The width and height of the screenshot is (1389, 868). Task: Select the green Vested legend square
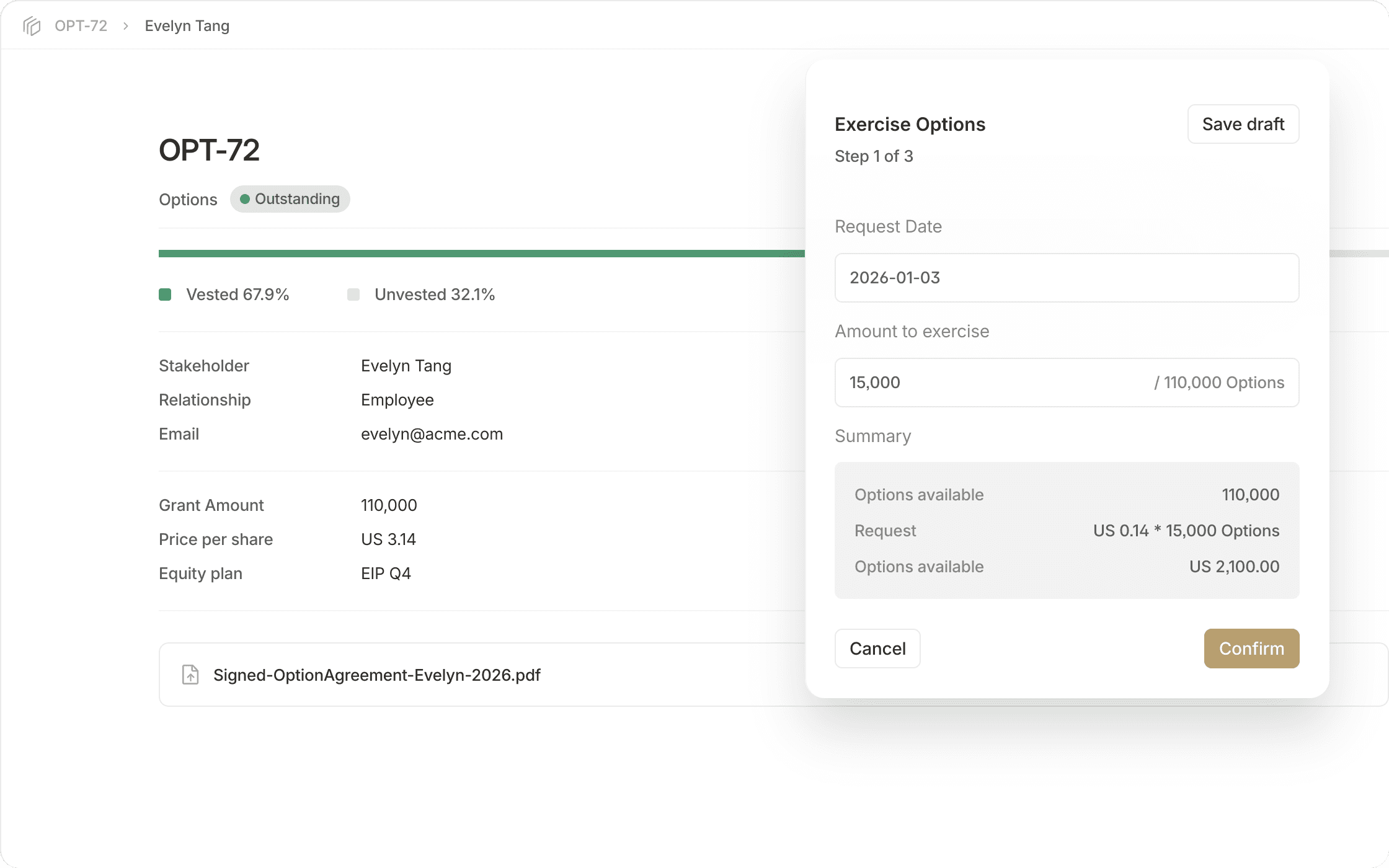coord(166,294)
